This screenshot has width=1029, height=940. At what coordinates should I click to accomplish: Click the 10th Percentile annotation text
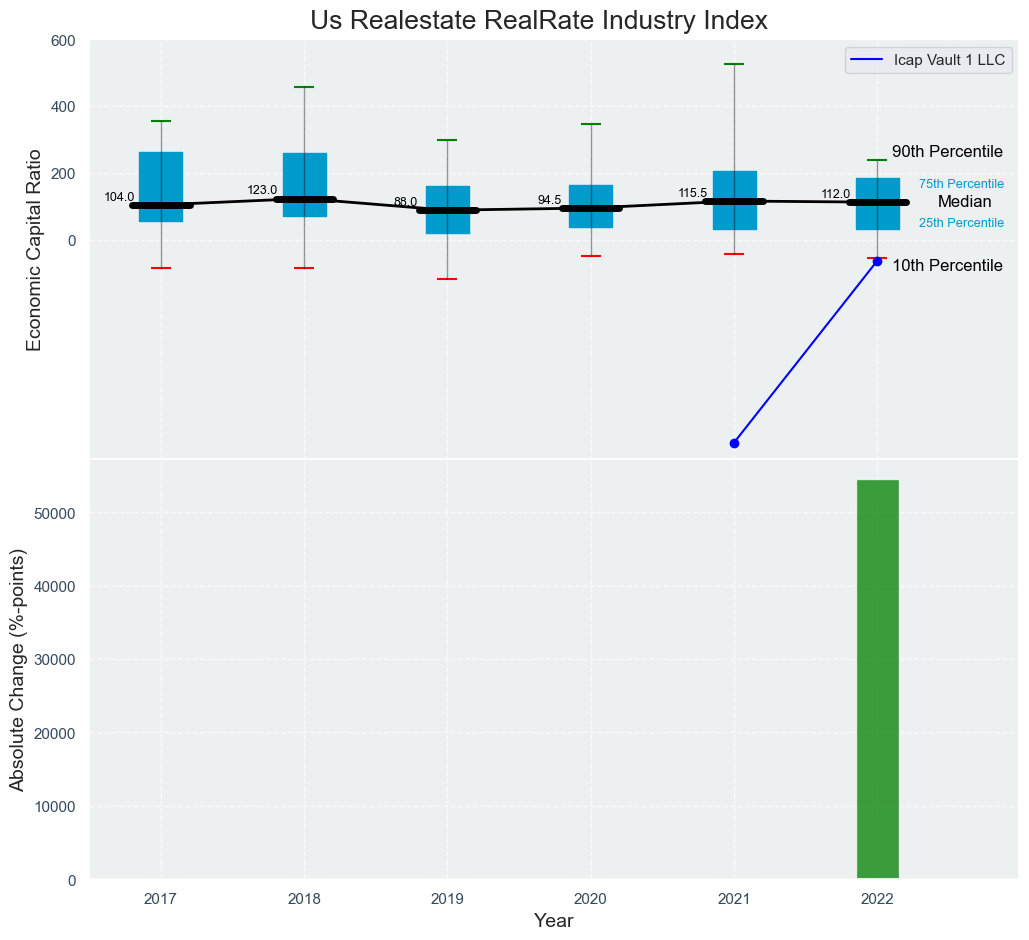[x=947, y=266]
